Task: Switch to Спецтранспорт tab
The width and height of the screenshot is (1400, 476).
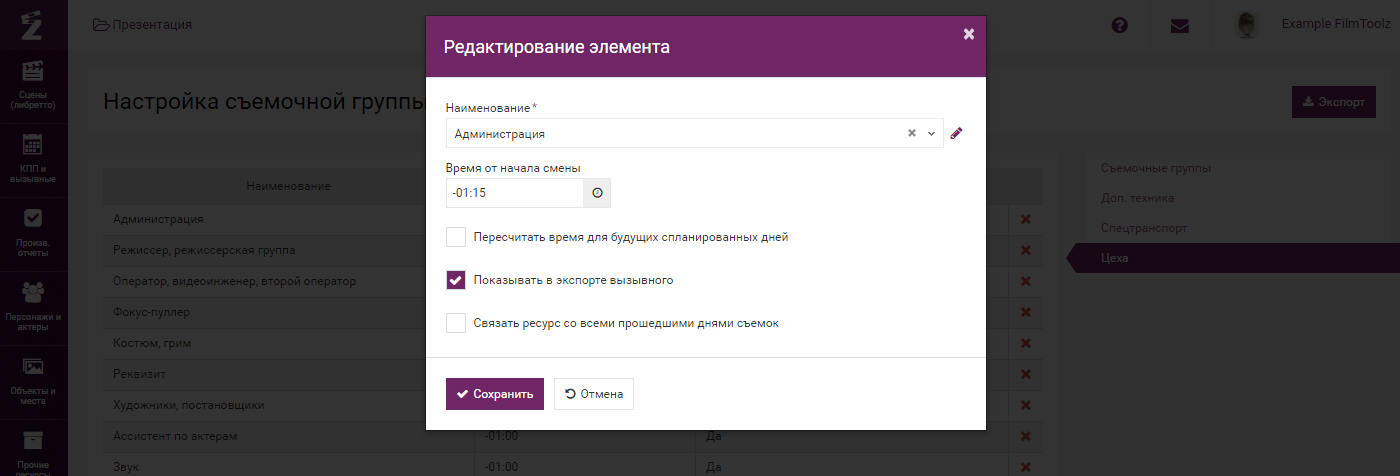Action: click(1144, 228)
